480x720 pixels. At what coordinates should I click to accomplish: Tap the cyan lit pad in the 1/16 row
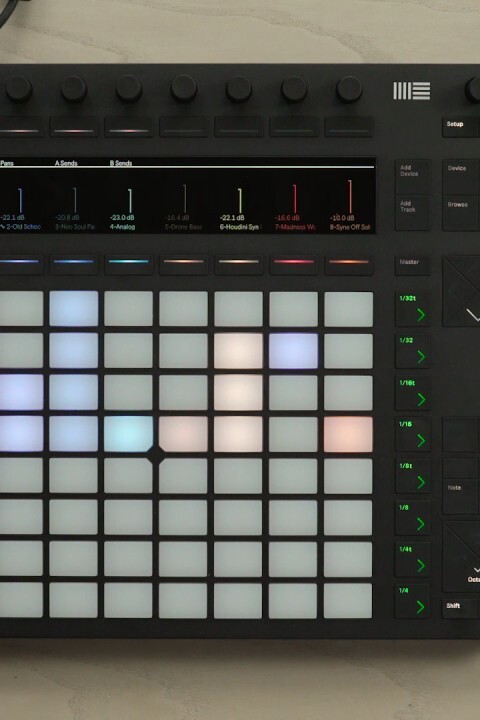click(x=129, y=434)
